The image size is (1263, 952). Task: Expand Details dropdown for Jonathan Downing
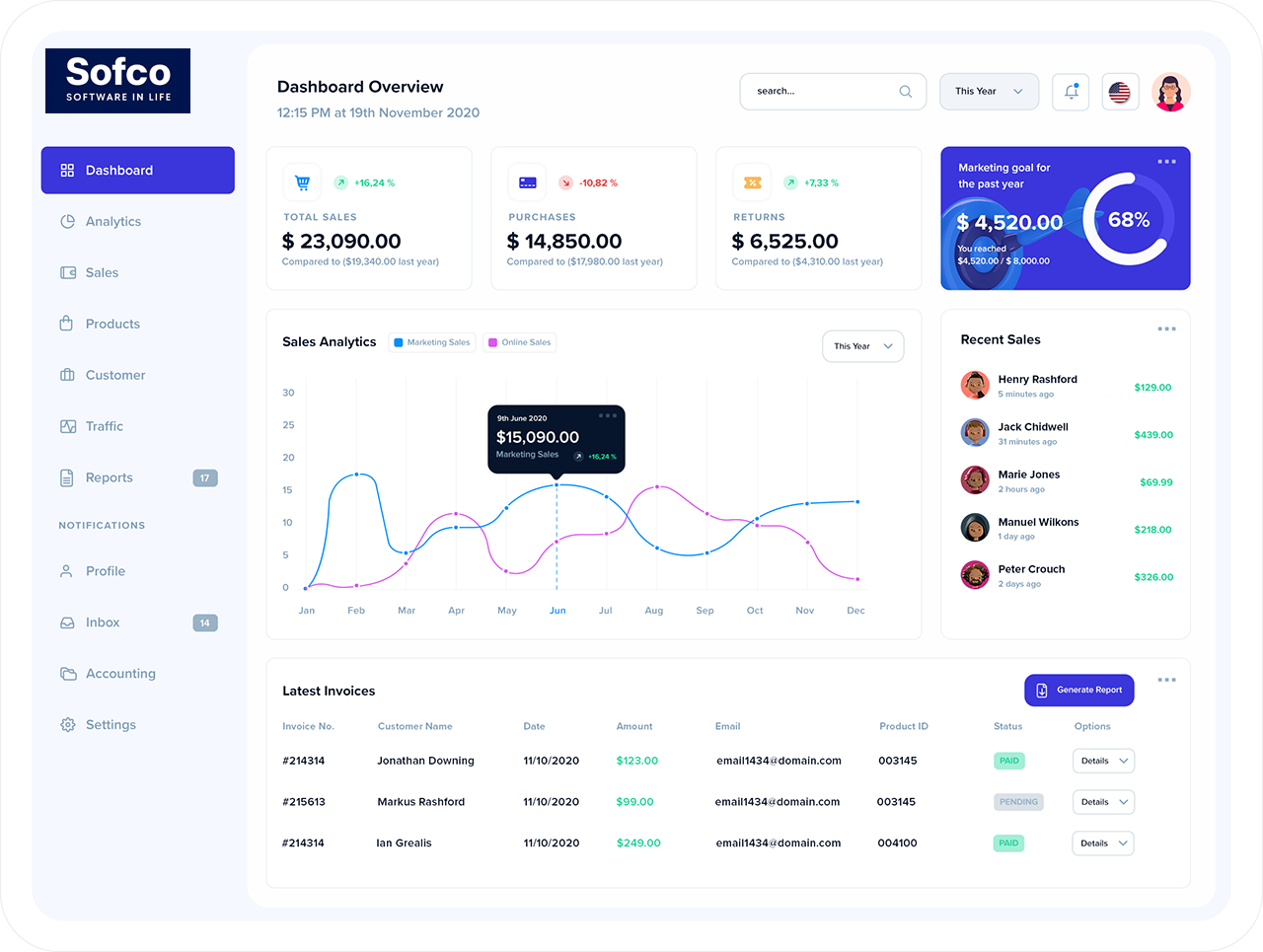[1103, 761]
